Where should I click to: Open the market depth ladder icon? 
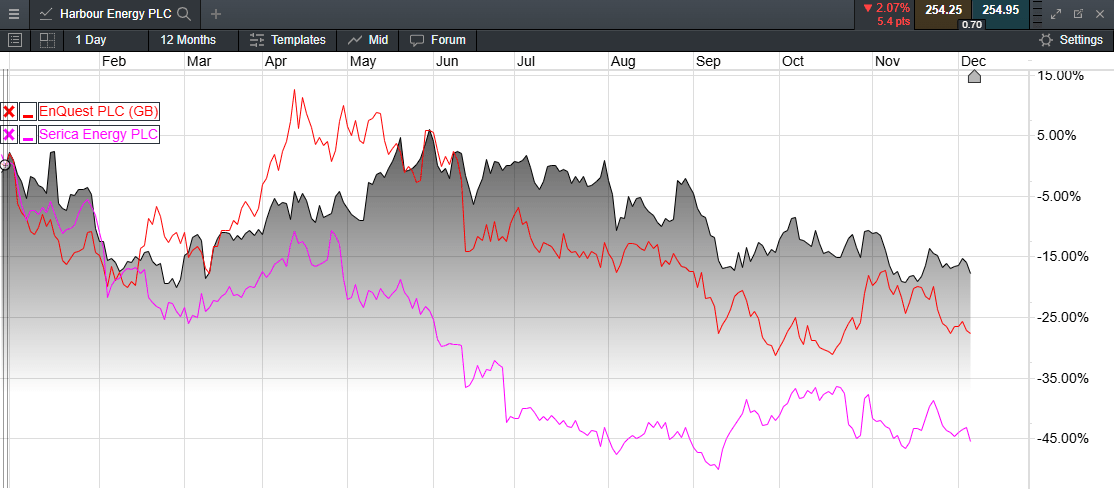[1037, 13]
